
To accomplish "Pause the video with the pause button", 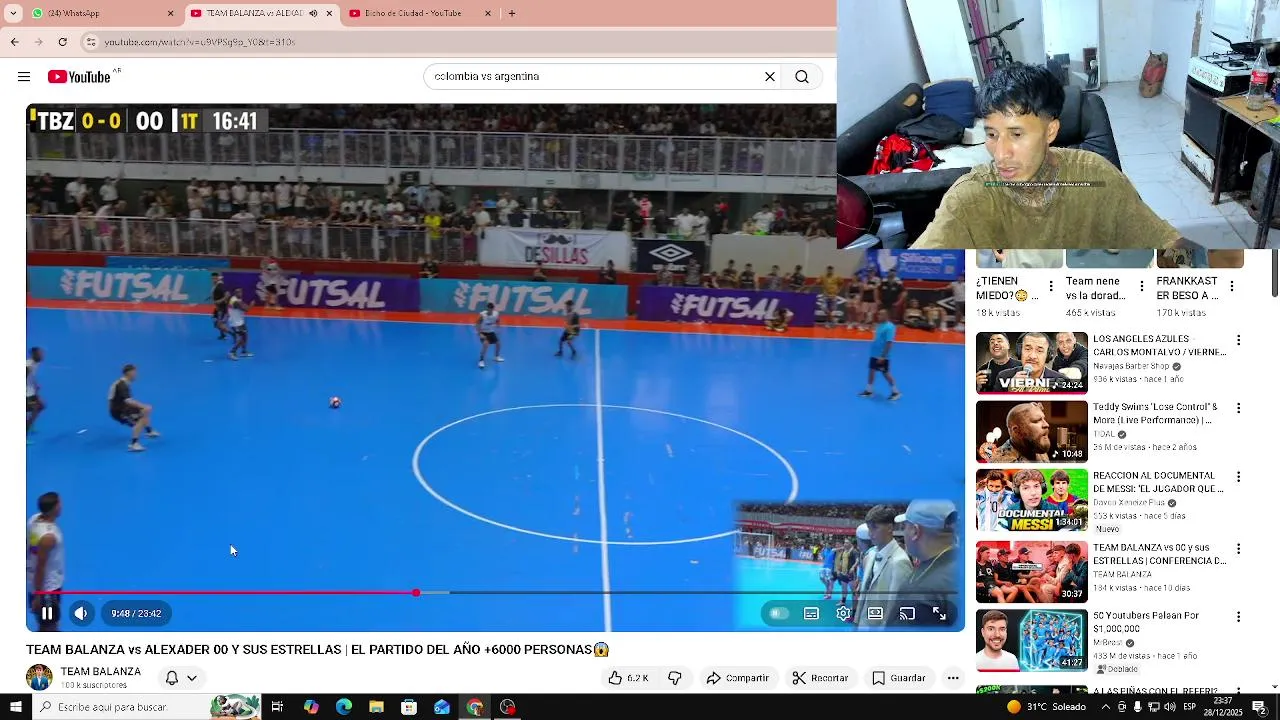I will (47, 614).
